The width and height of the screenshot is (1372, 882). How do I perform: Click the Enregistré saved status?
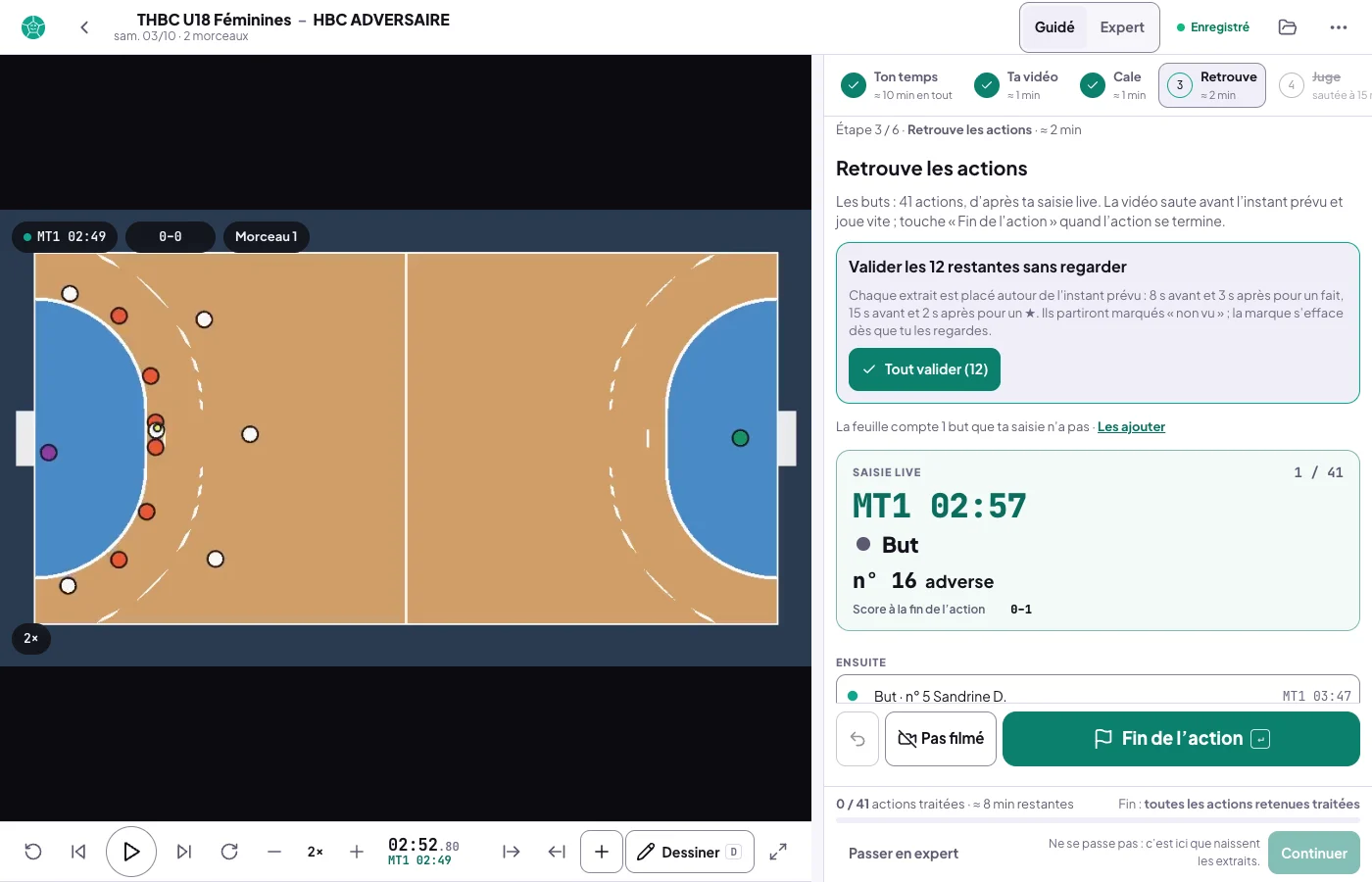[1213, 27]
